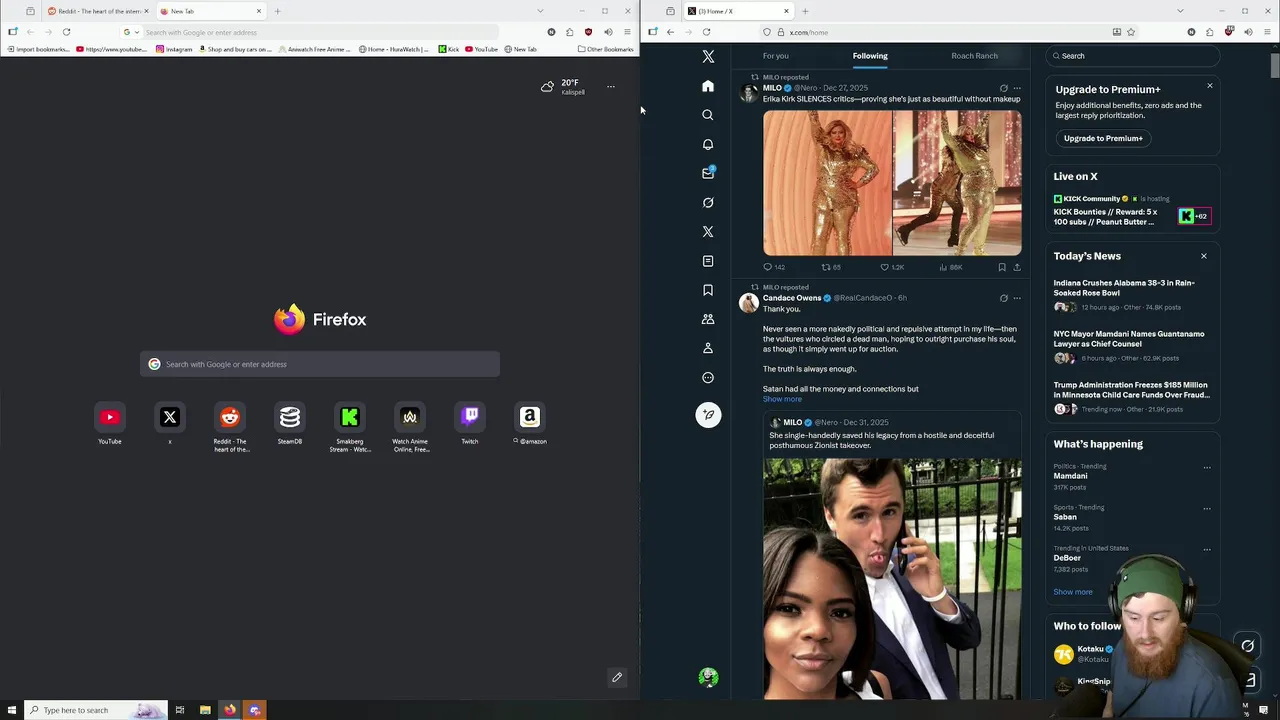This screenshot has width=1280, height=720.
Task: Open the Erika Kirk left photo
Action: pyautogui.click(x=827, y=183)
